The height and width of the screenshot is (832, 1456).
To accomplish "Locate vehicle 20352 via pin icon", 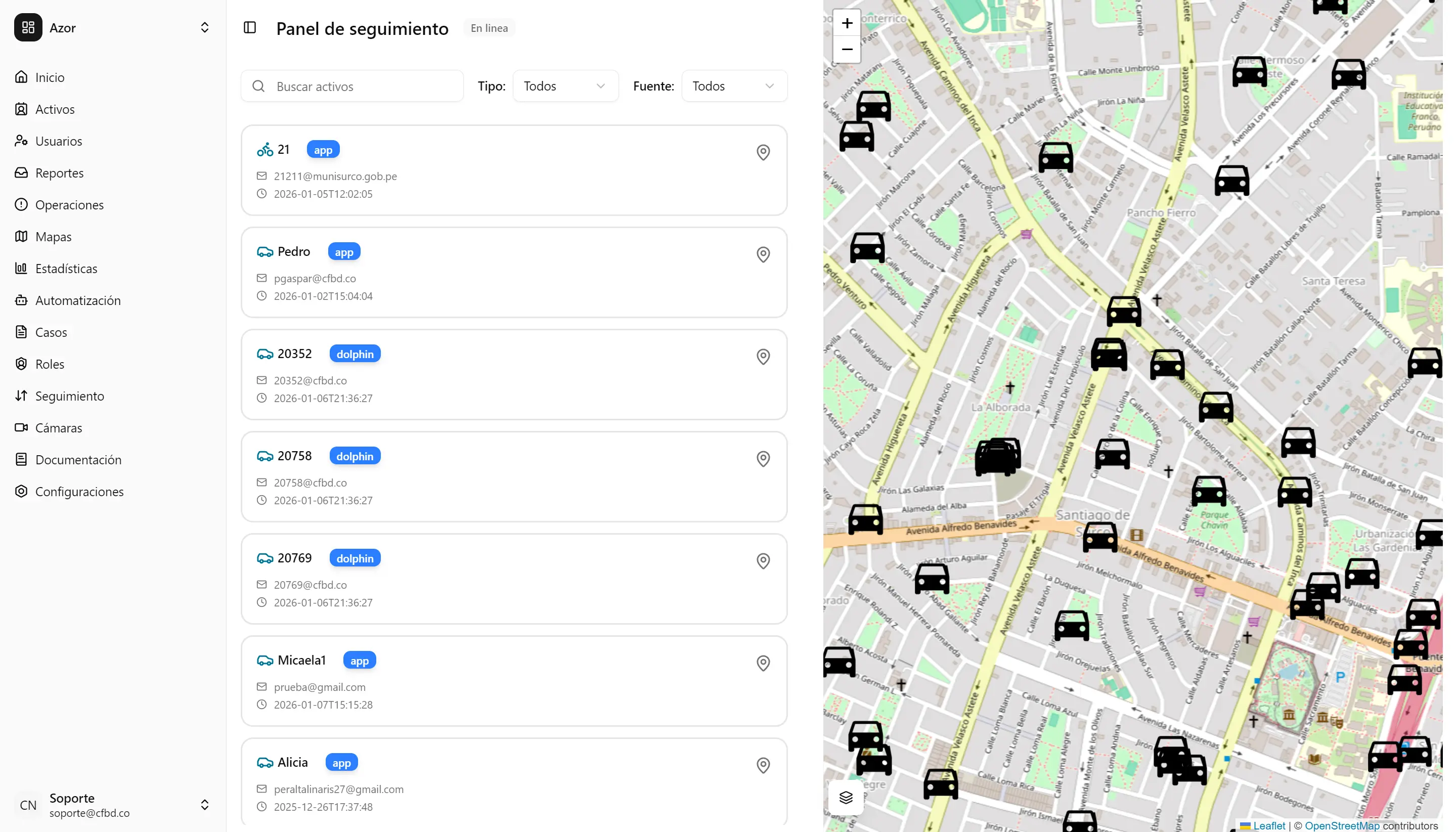I will (x=763, y=357).
